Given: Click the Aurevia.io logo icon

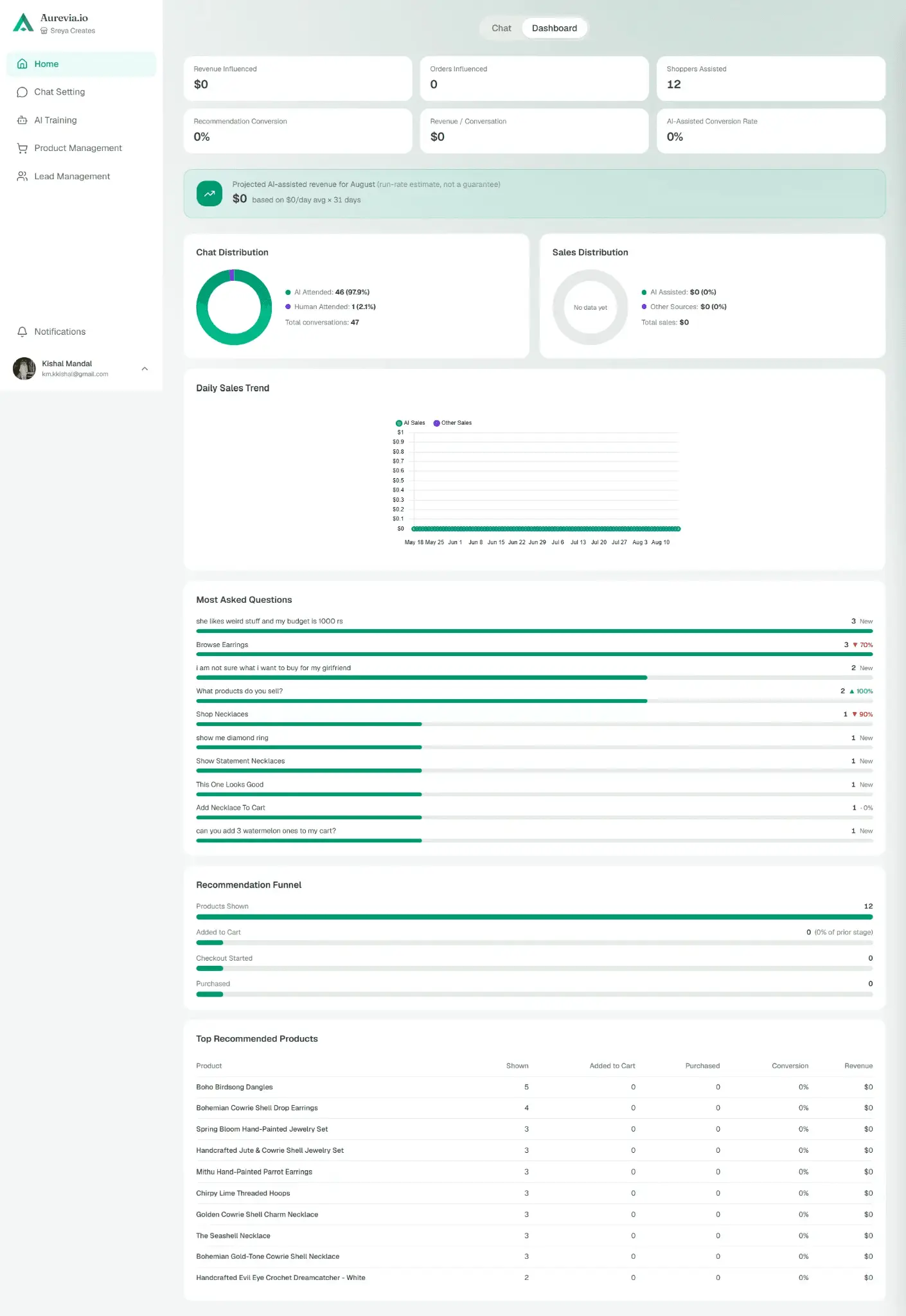Looking at the screenshot, I should click(x=24, y=23).
